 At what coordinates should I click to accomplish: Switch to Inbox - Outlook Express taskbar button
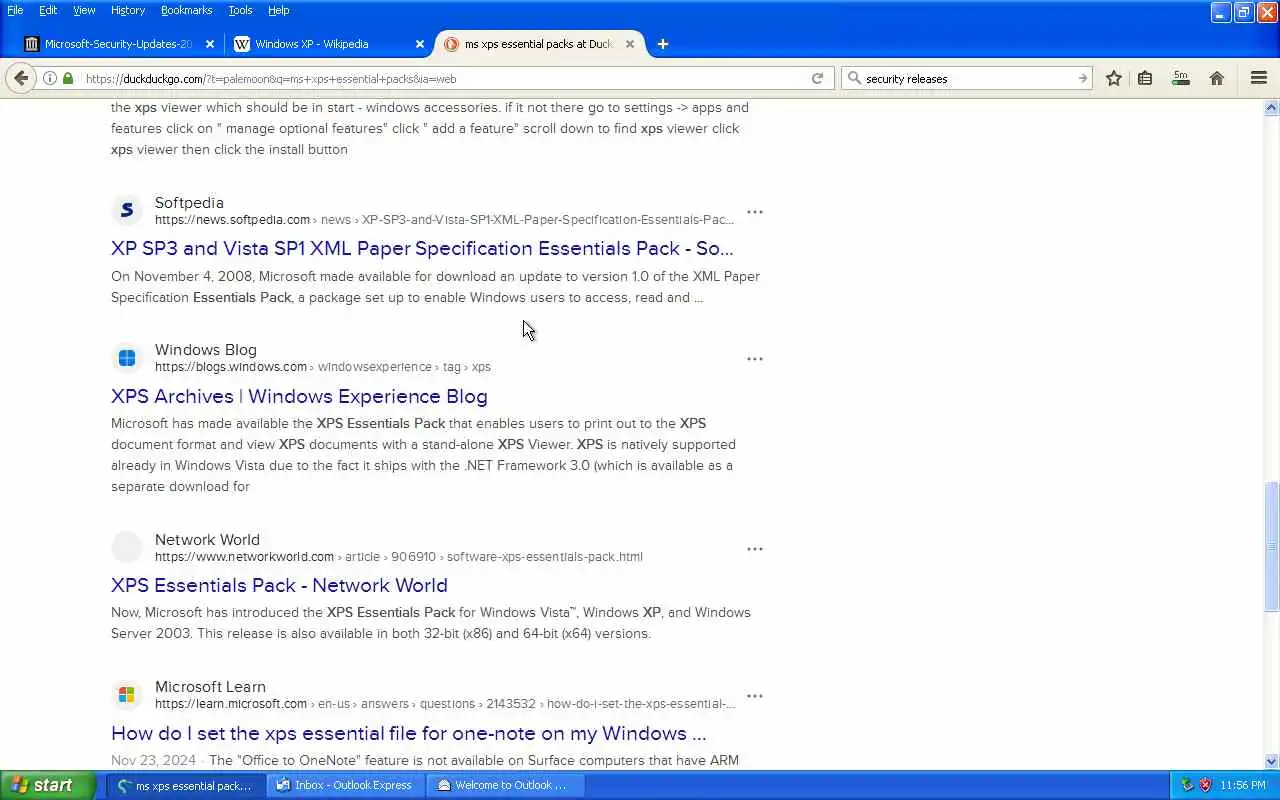click(346, 785)
